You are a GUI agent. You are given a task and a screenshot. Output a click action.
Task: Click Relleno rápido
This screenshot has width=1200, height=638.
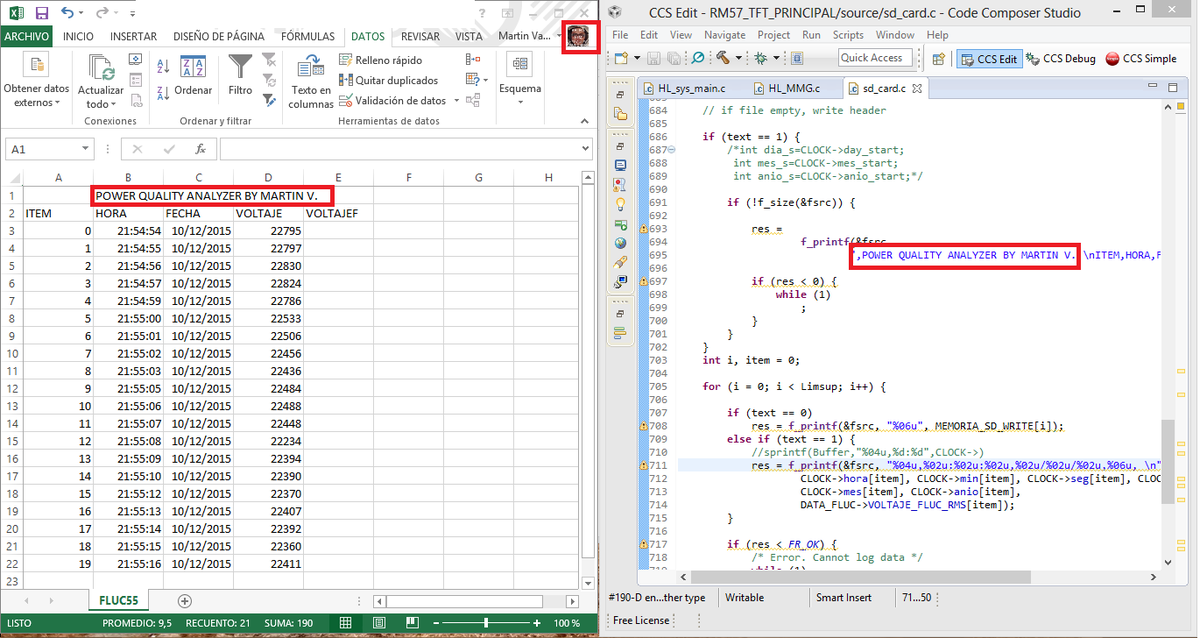pos(381,60)
